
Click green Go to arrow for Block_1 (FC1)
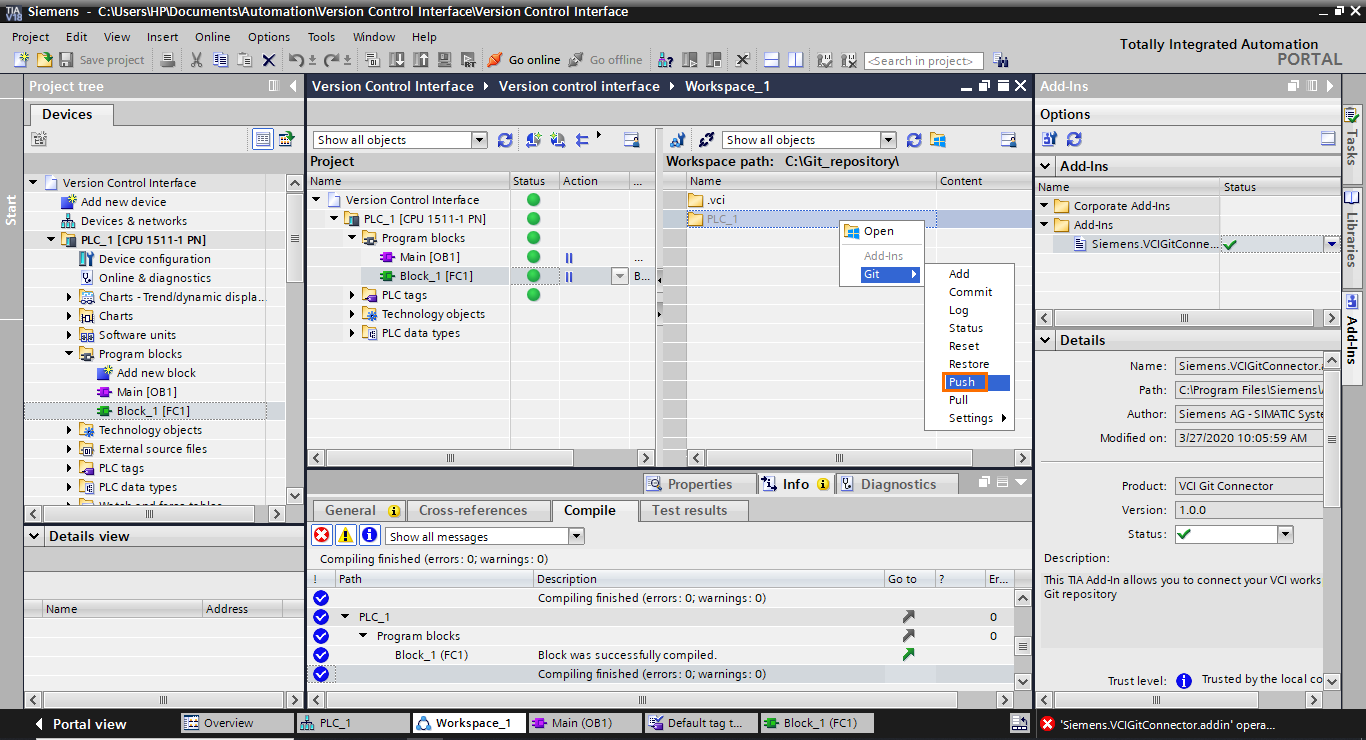pos(908,654)
